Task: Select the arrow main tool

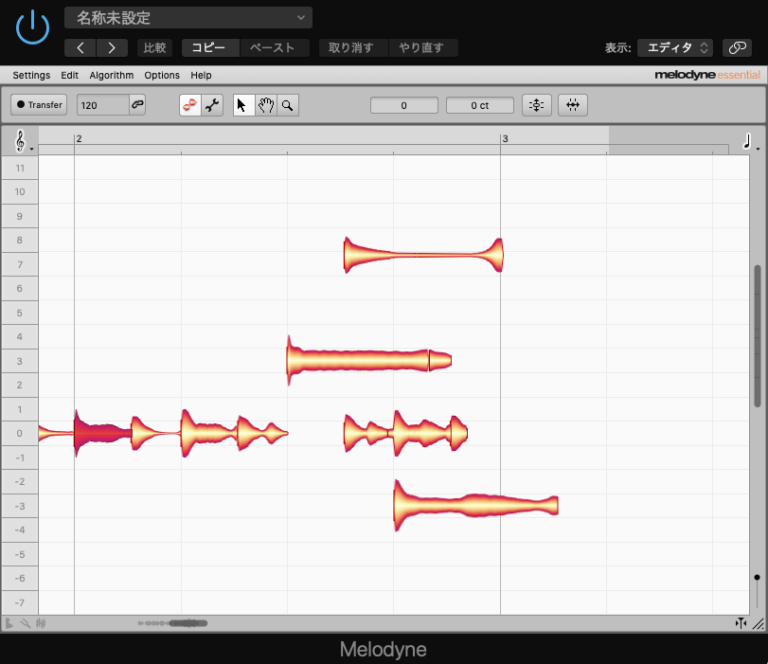Action: pyautogui.click(x=243, y=105)
